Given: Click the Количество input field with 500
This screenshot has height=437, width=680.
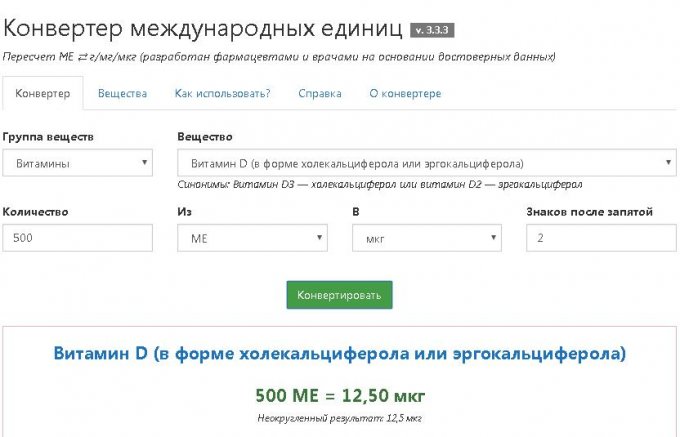Looking at the screenshot, I should point(77,238).
